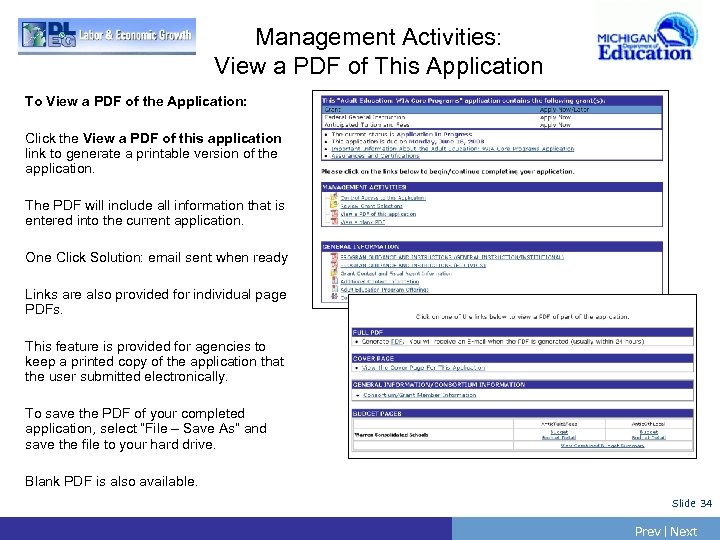
Task: Click the Apply Now/Later column header
Action: 564,110
